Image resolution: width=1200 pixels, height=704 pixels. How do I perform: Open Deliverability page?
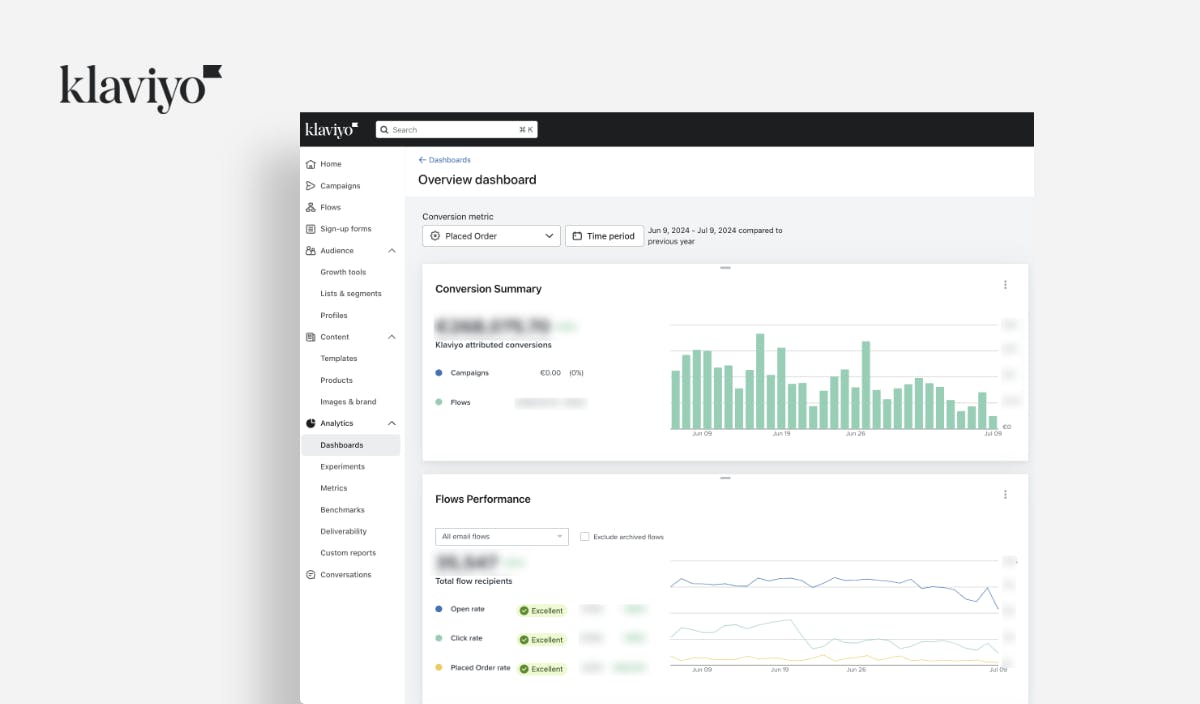344,531
